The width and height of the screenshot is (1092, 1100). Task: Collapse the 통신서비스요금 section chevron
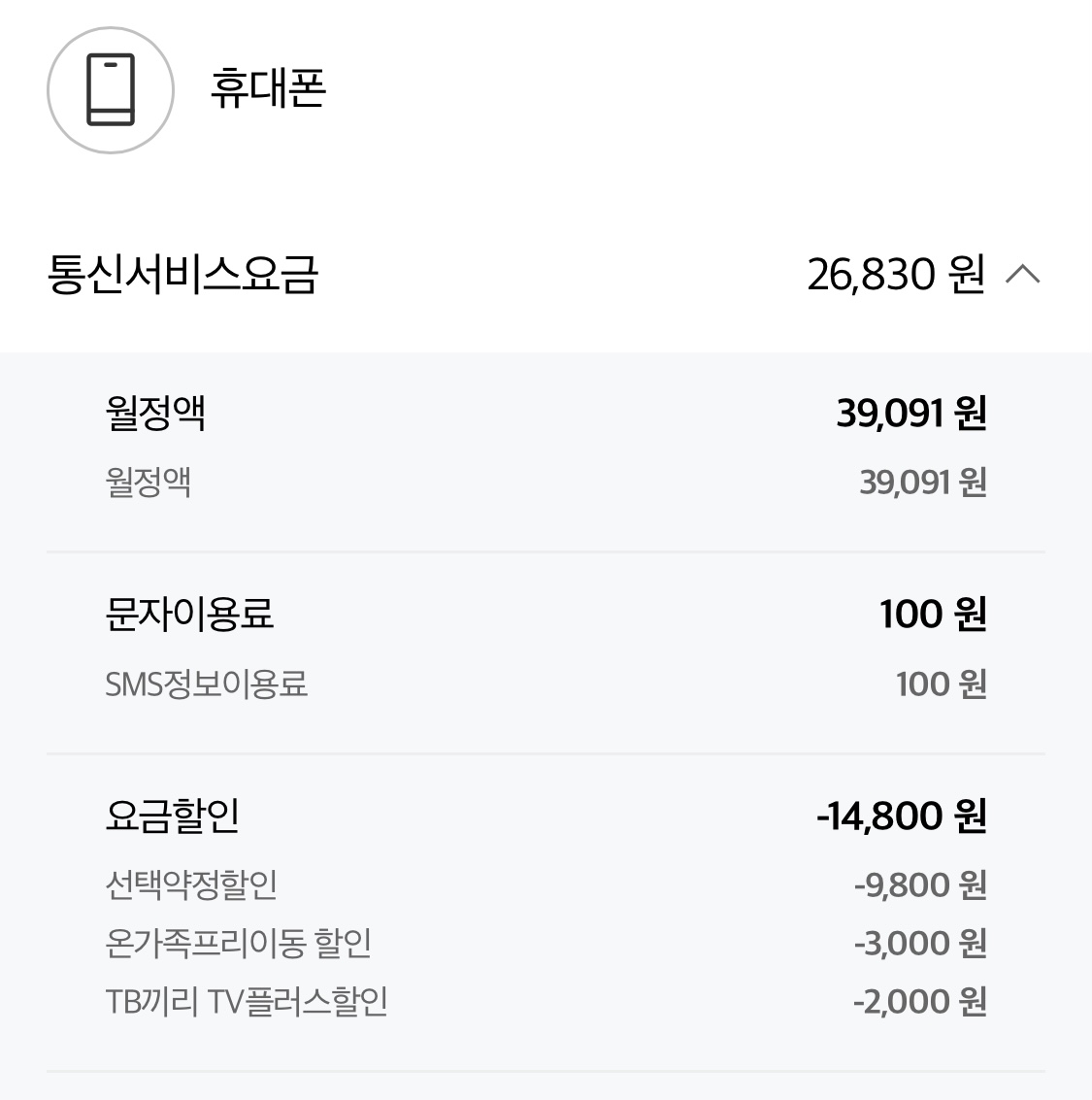click(x=1022, y=275)
